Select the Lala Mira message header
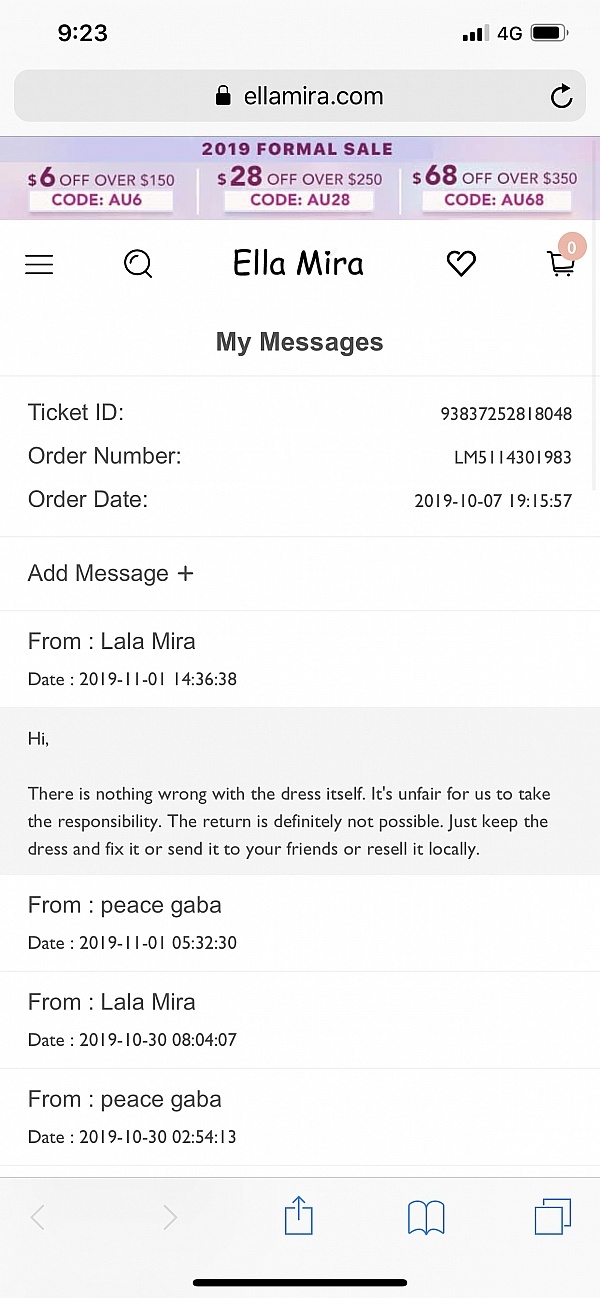Viewport: 600px width, 1298px height. 111,641
